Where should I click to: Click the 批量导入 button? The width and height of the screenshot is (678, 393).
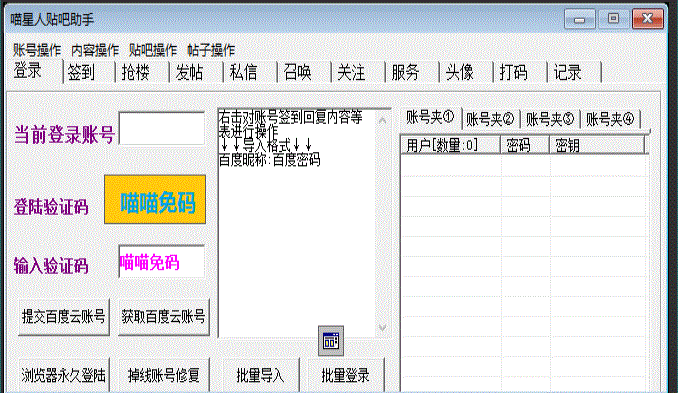click(x=261, y=375)
